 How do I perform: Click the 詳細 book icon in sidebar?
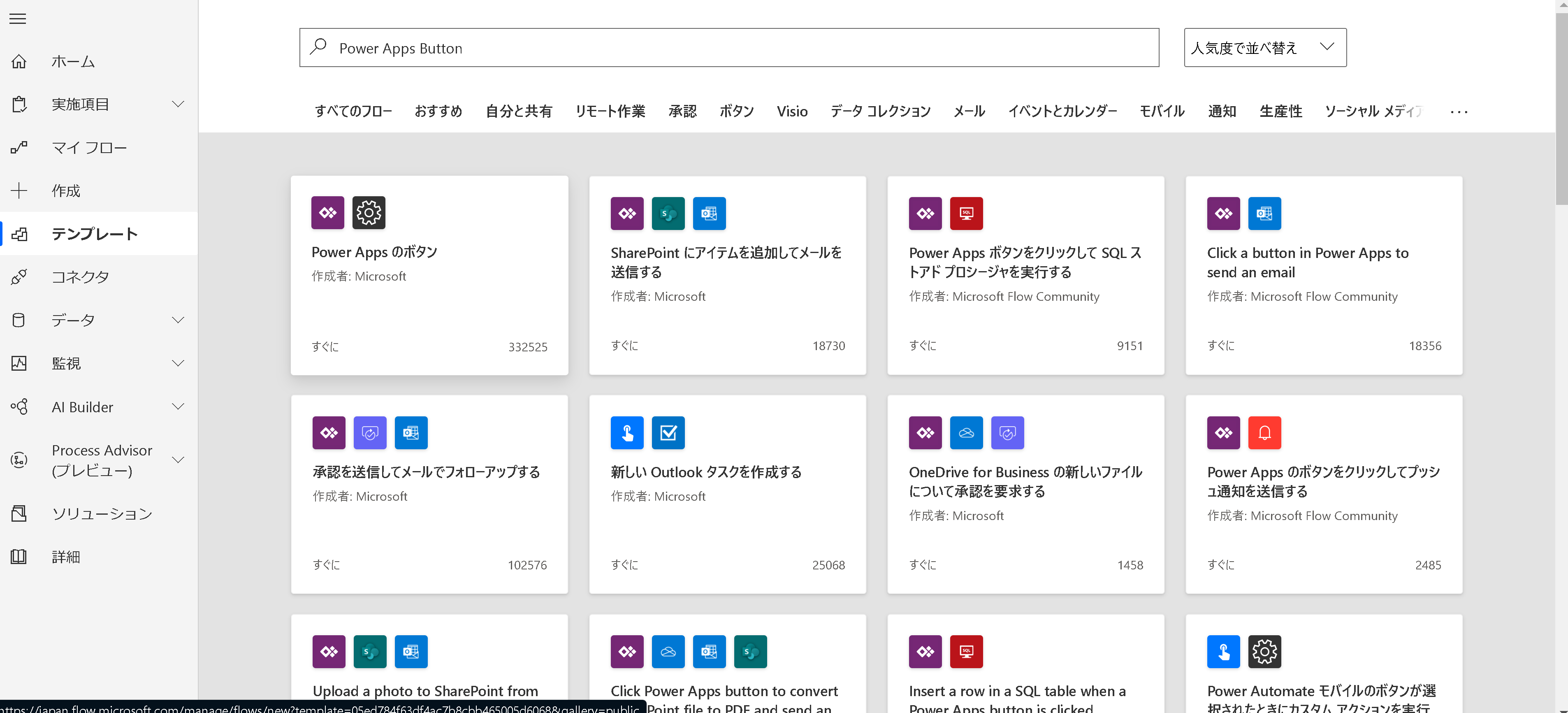coord(19,557)
